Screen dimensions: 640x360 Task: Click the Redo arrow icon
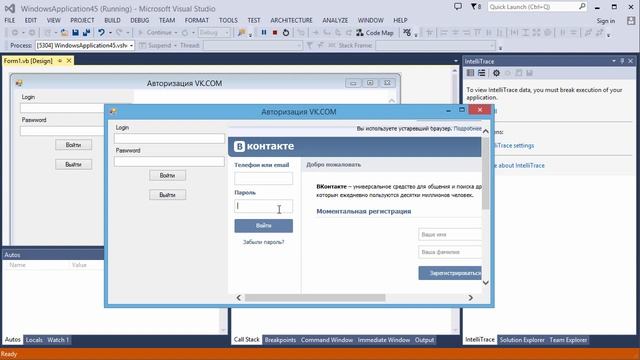[119, 33]
